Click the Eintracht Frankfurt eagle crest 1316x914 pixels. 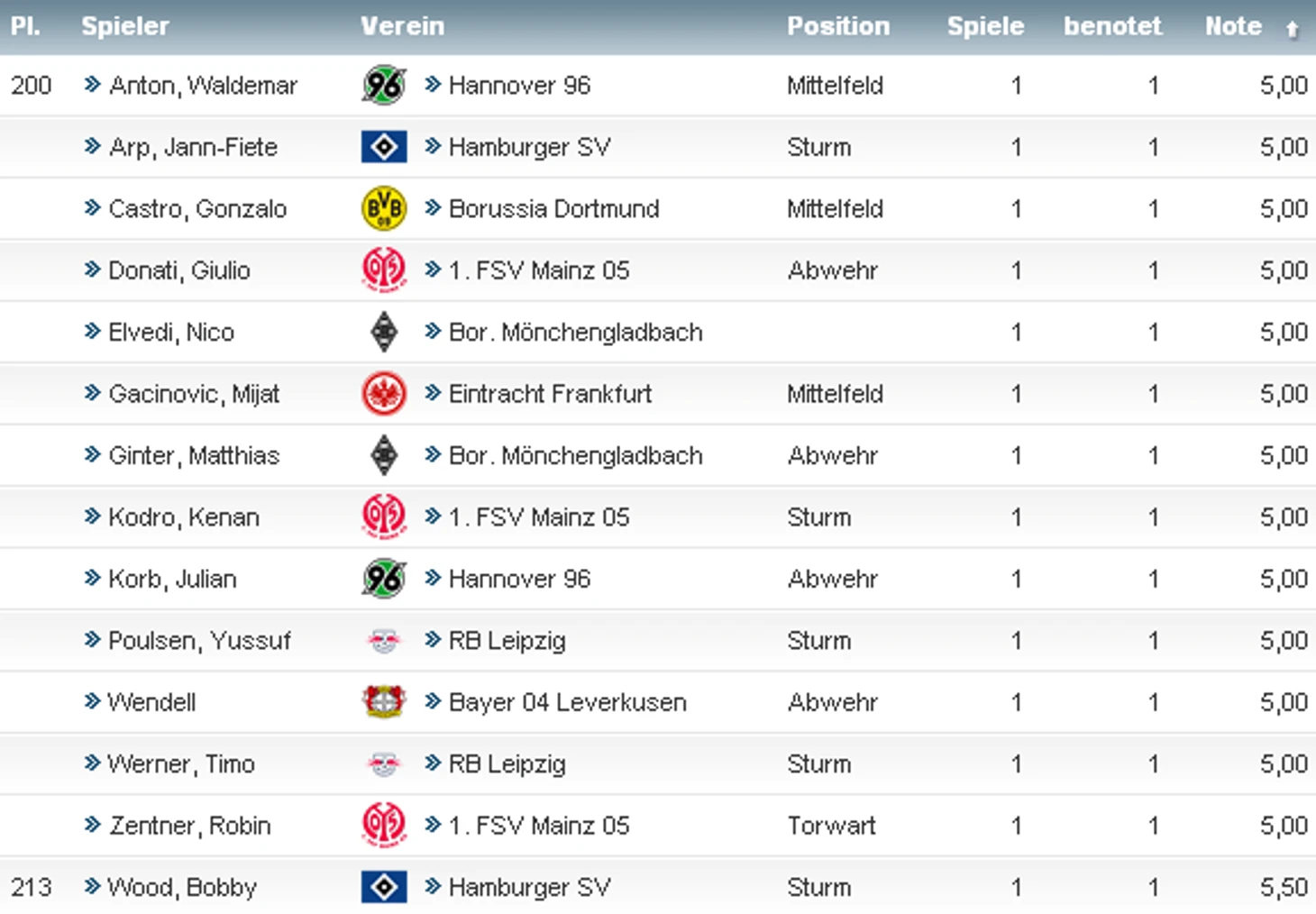(x=384, y=394)
